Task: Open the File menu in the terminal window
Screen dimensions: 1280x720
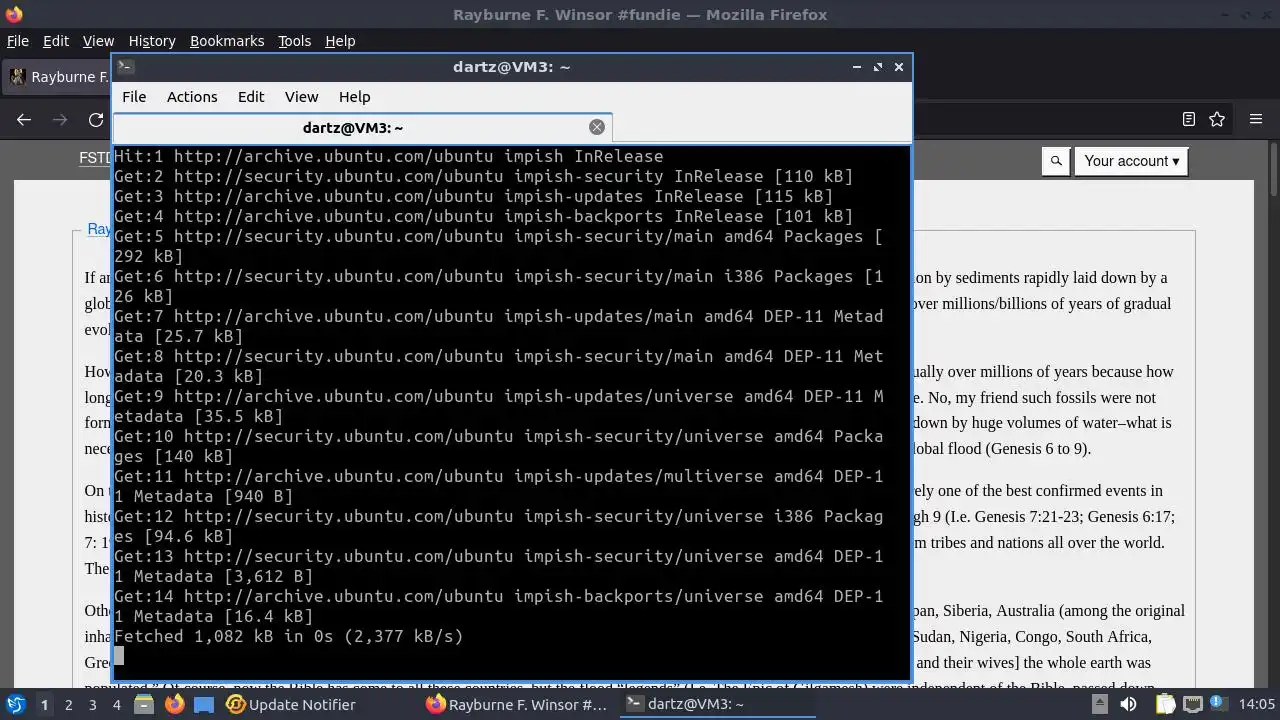Action: pos(134,97)
